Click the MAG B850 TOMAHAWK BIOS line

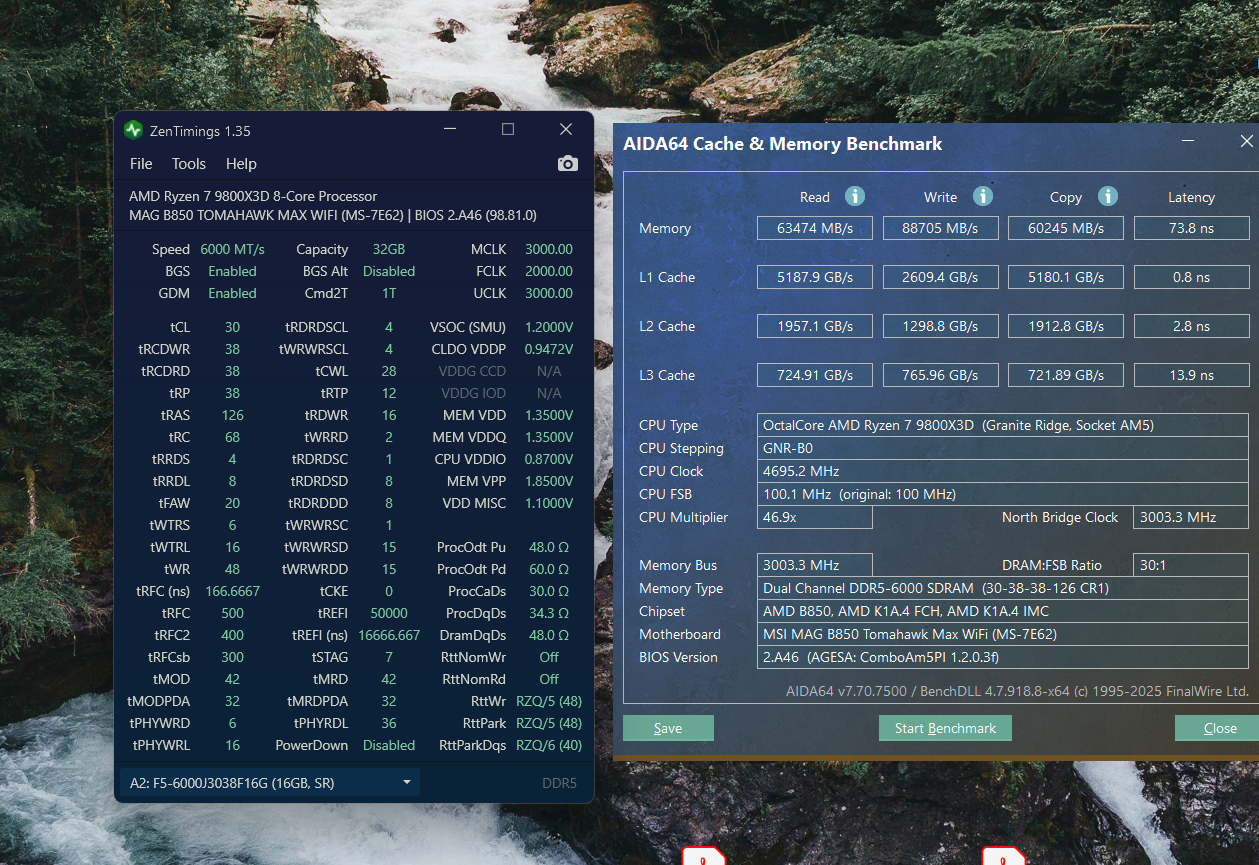pyautogui.click(x=333, y=215)
